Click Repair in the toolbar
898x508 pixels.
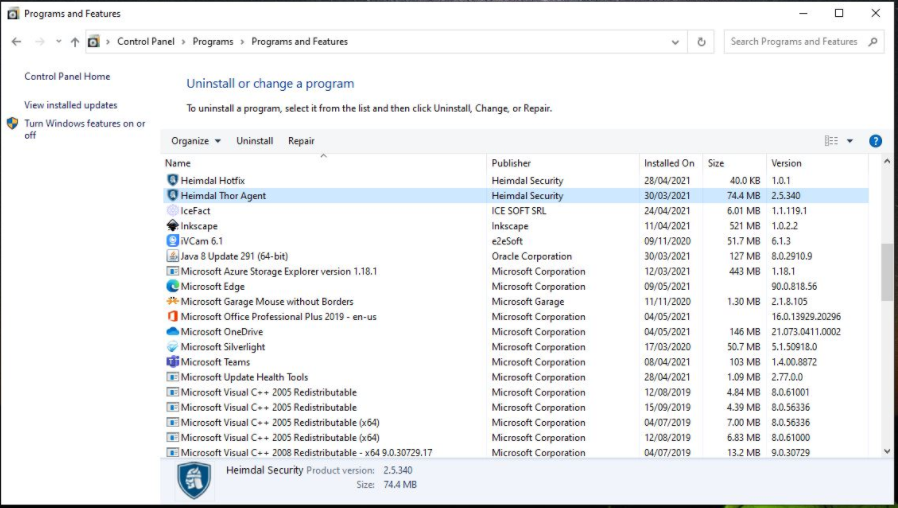click(301, 141)
